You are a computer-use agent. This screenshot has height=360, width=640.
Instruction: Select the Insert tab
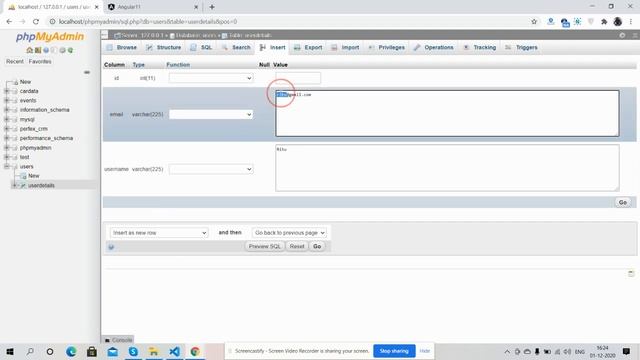tap(273, 47)
